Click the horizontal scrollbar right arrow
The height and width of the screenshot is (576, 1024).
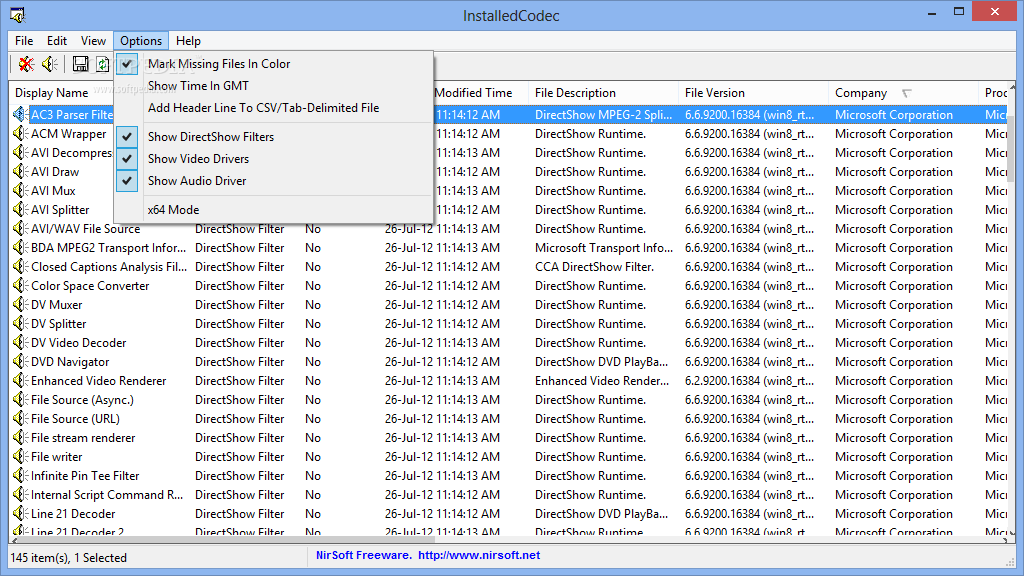(1004, 539)
